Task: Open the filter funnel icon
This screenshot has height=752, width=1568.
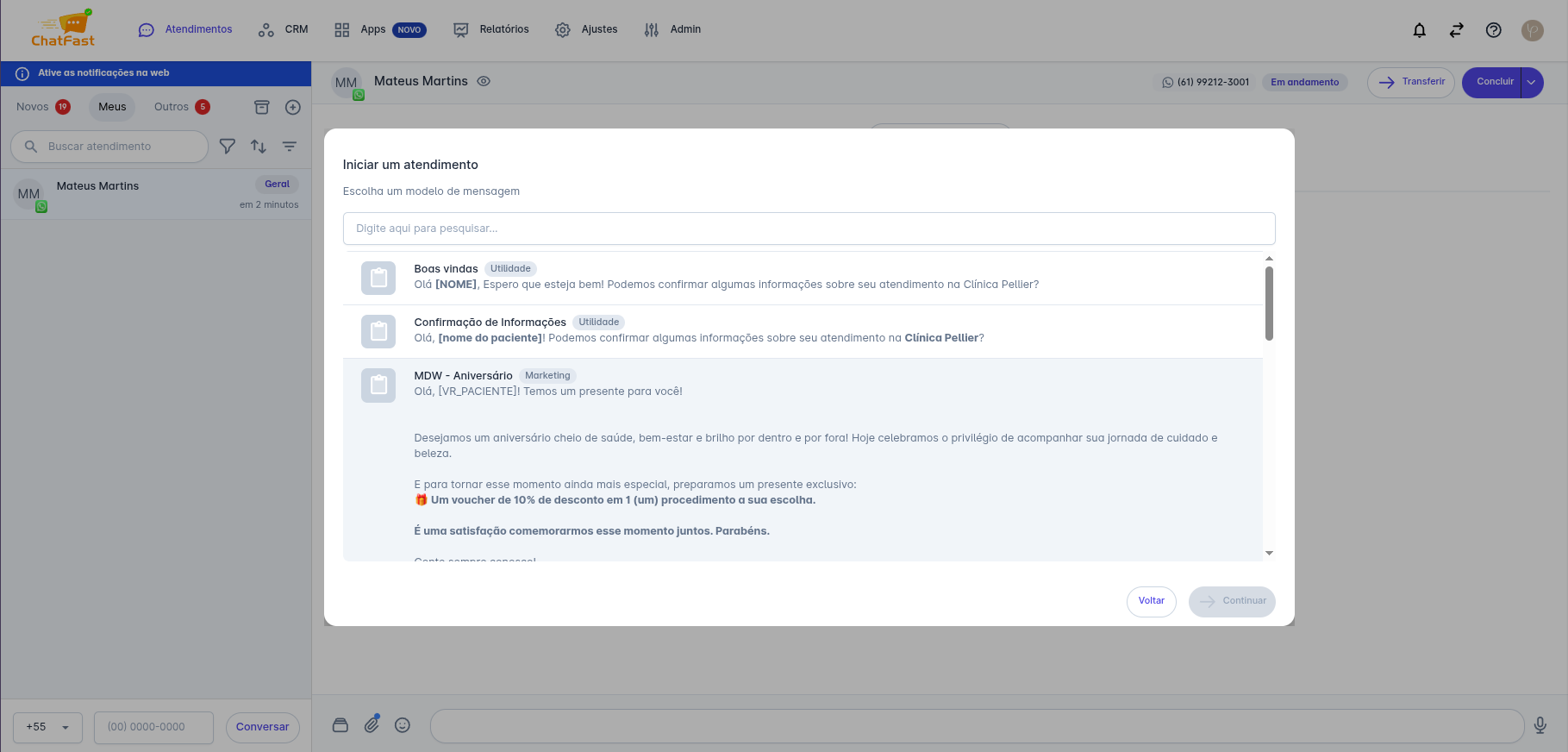Action: (x=228, y=147)
